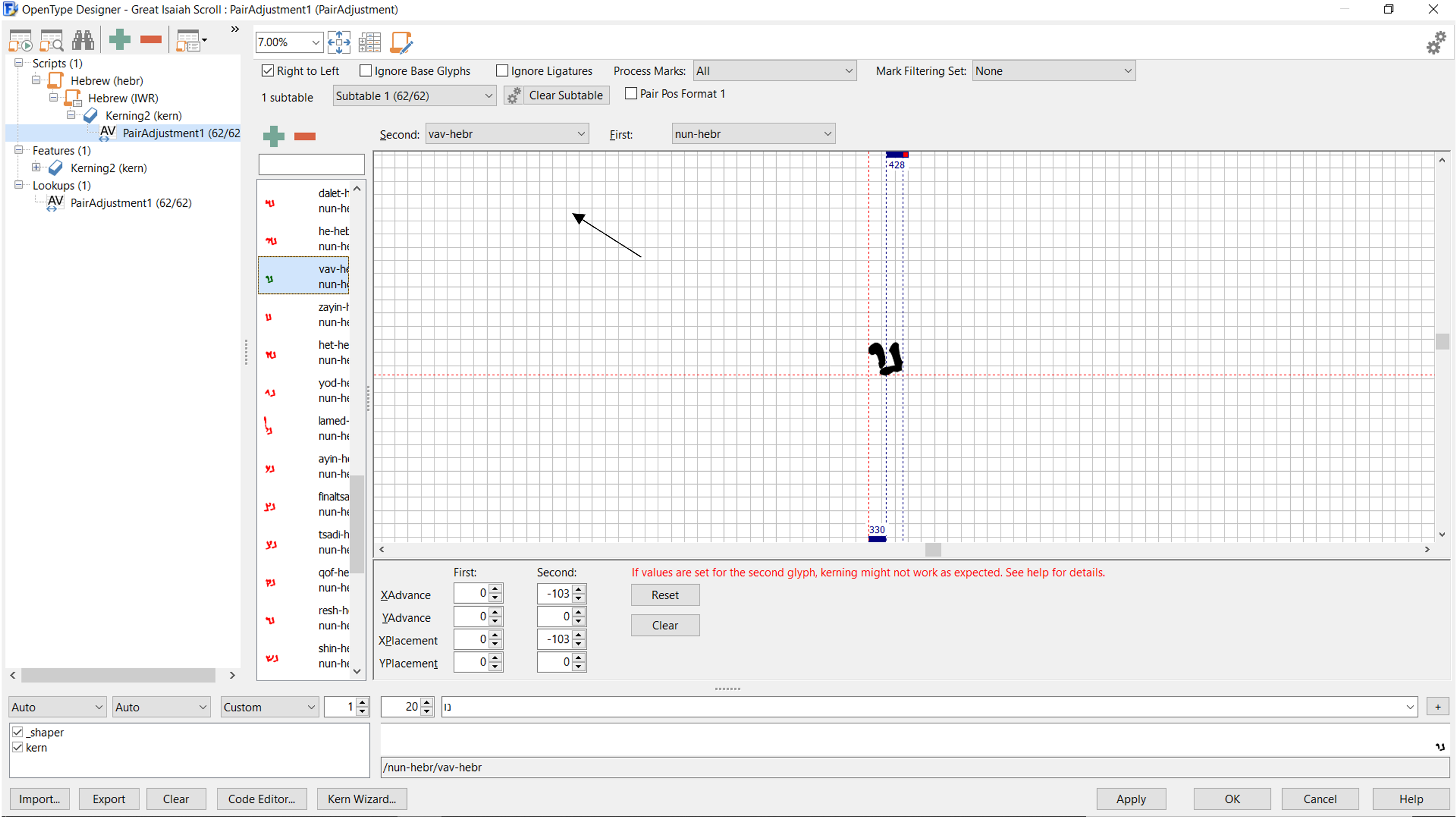This screenshot has height=820, width=1456.
Task: Expand hidden toolbar items with double chevron
Action: coord(235,29)
